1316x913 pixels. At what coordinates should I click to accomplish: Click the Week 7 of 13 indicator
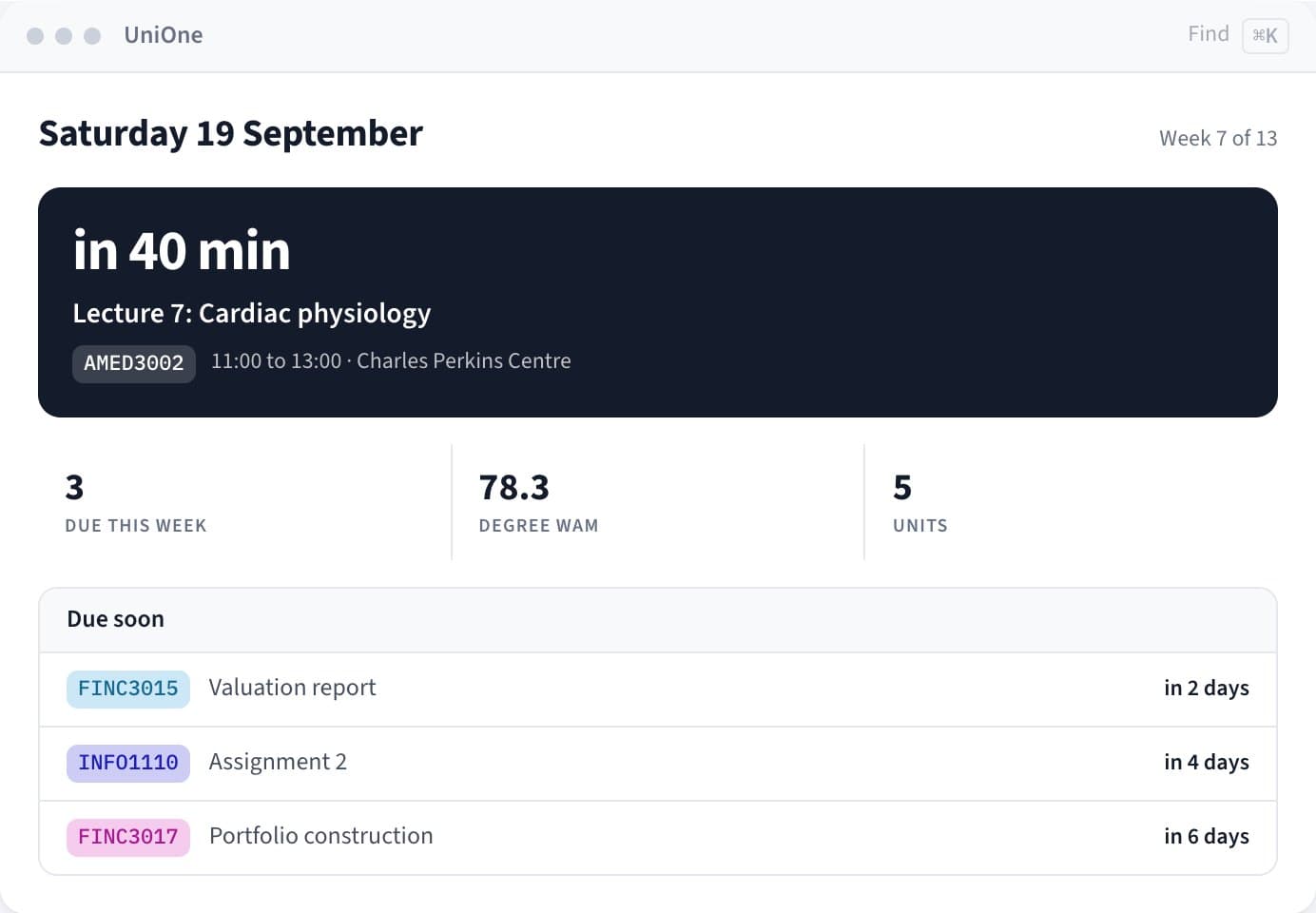coord(1218,139)
